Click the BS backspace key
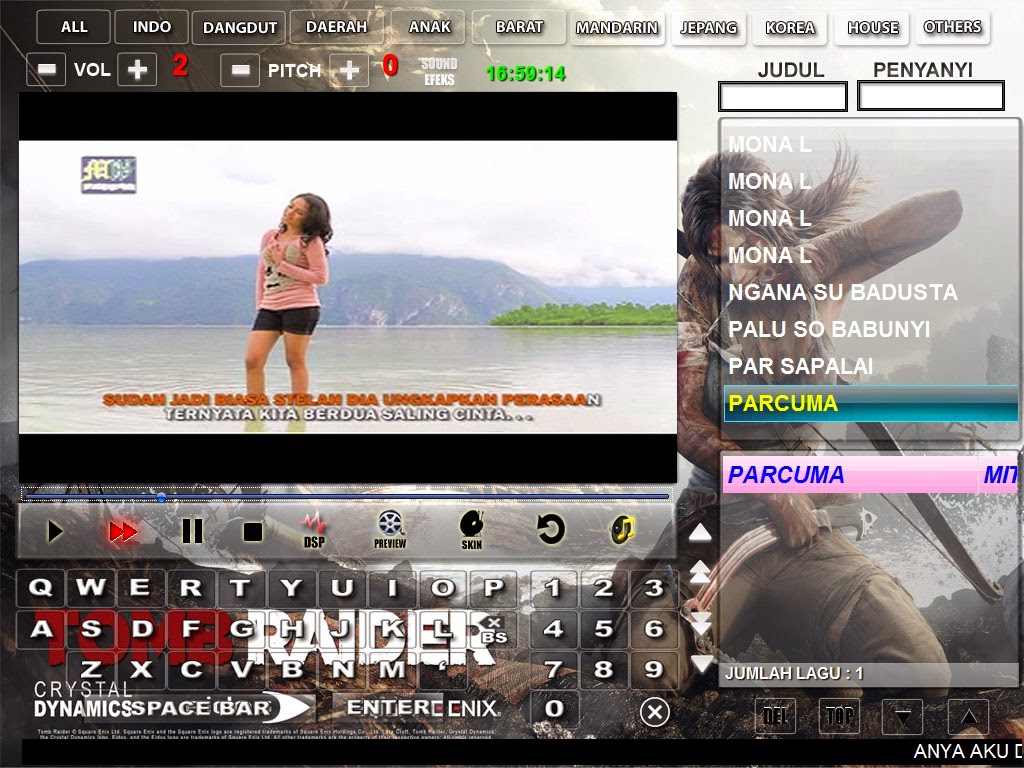 [494, 630]
